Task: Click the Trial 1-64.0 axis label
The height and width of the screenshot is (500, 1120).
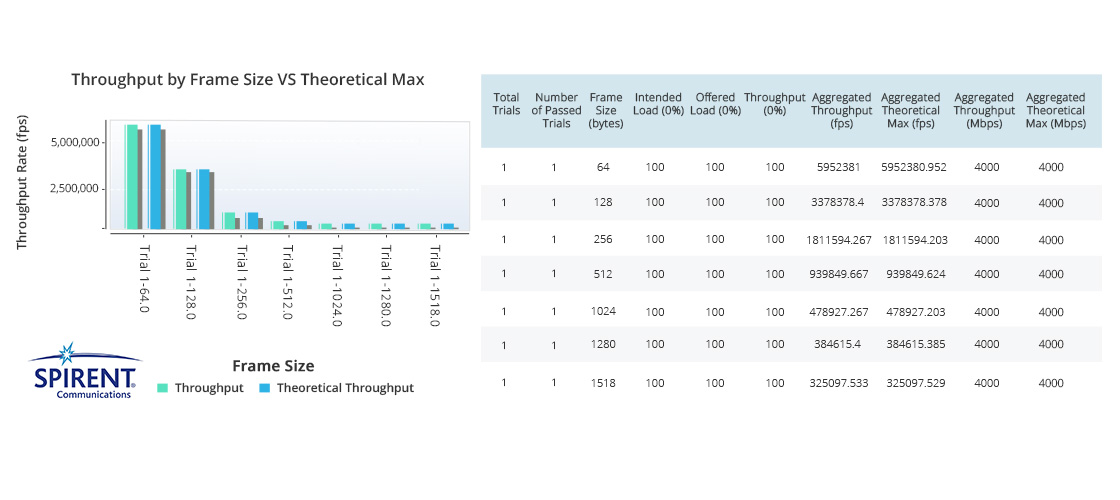Action: click(x=144, y=279)
